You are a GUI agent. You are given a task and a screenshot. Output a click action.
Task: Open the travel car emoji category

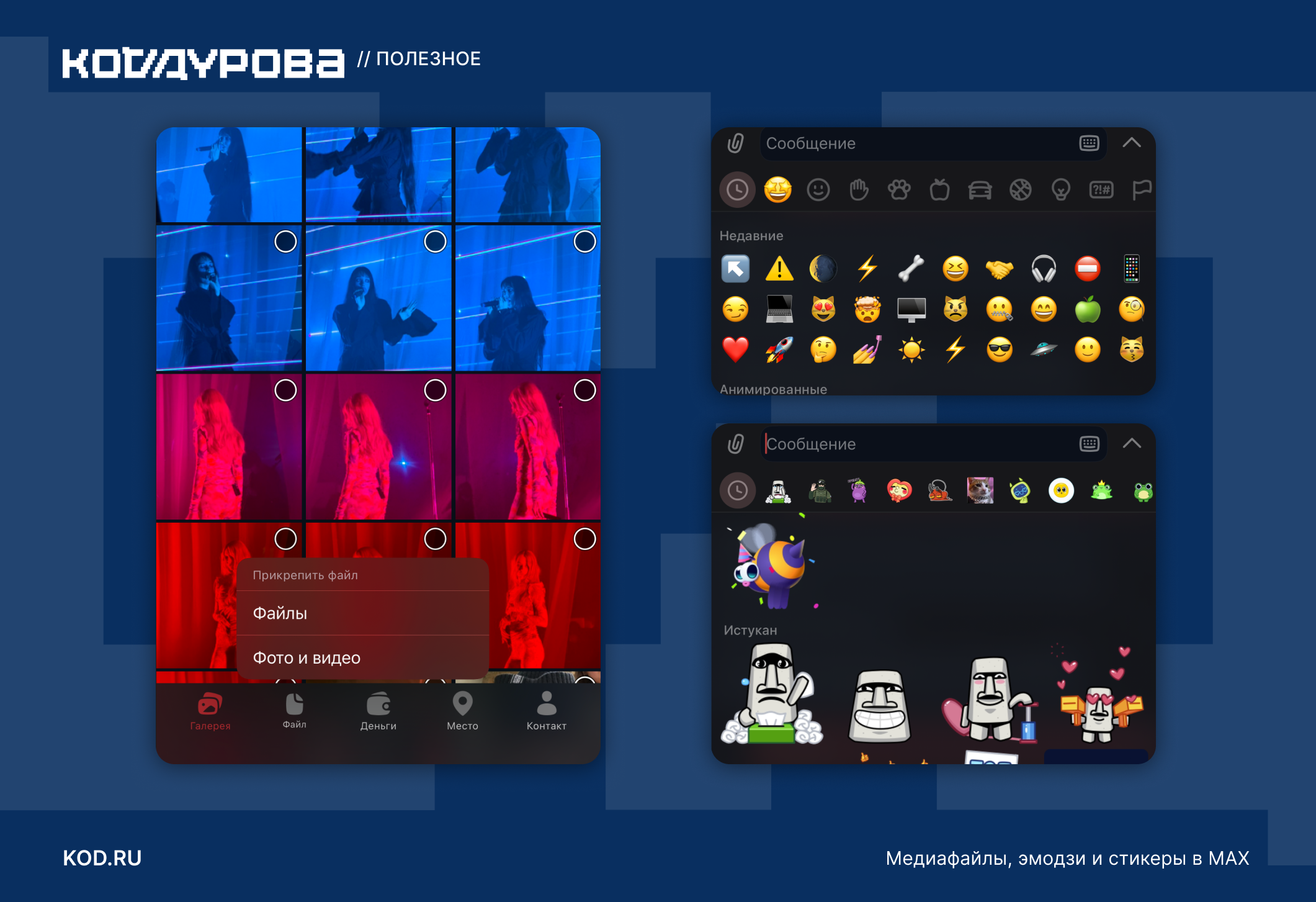pyautogui.click(x=980, y=189)
